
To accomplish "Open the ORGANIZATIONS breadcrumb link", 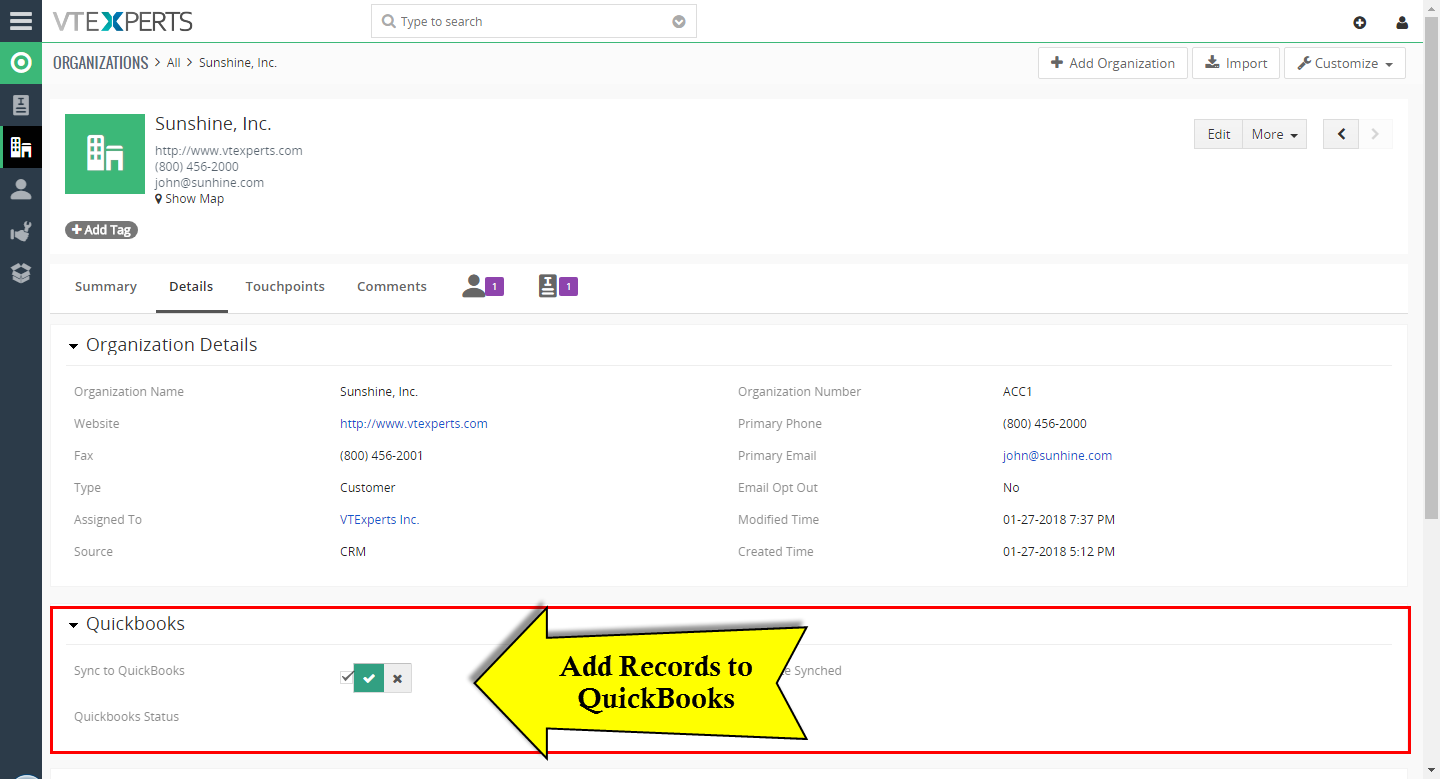I will click(100, 62).
